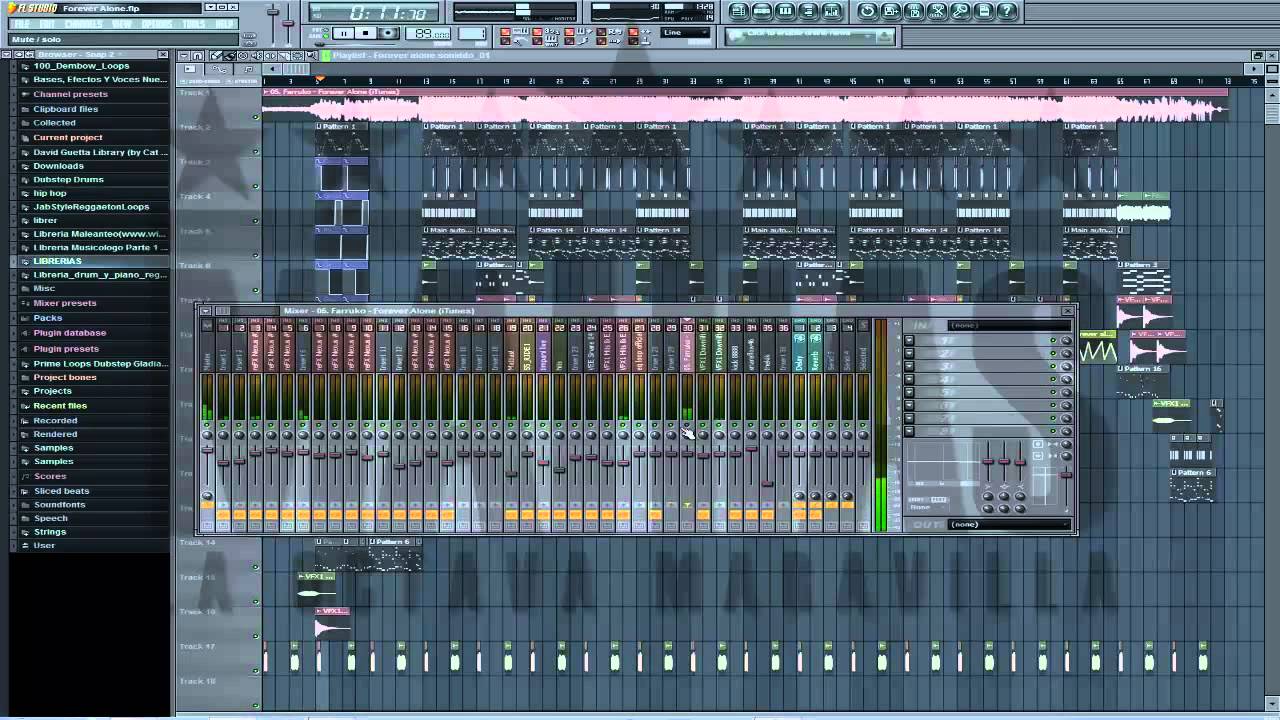Open the CHANNELS menu
This screenshot has width=1280, height=720.
pyautogui.click(x=83, y=24)
